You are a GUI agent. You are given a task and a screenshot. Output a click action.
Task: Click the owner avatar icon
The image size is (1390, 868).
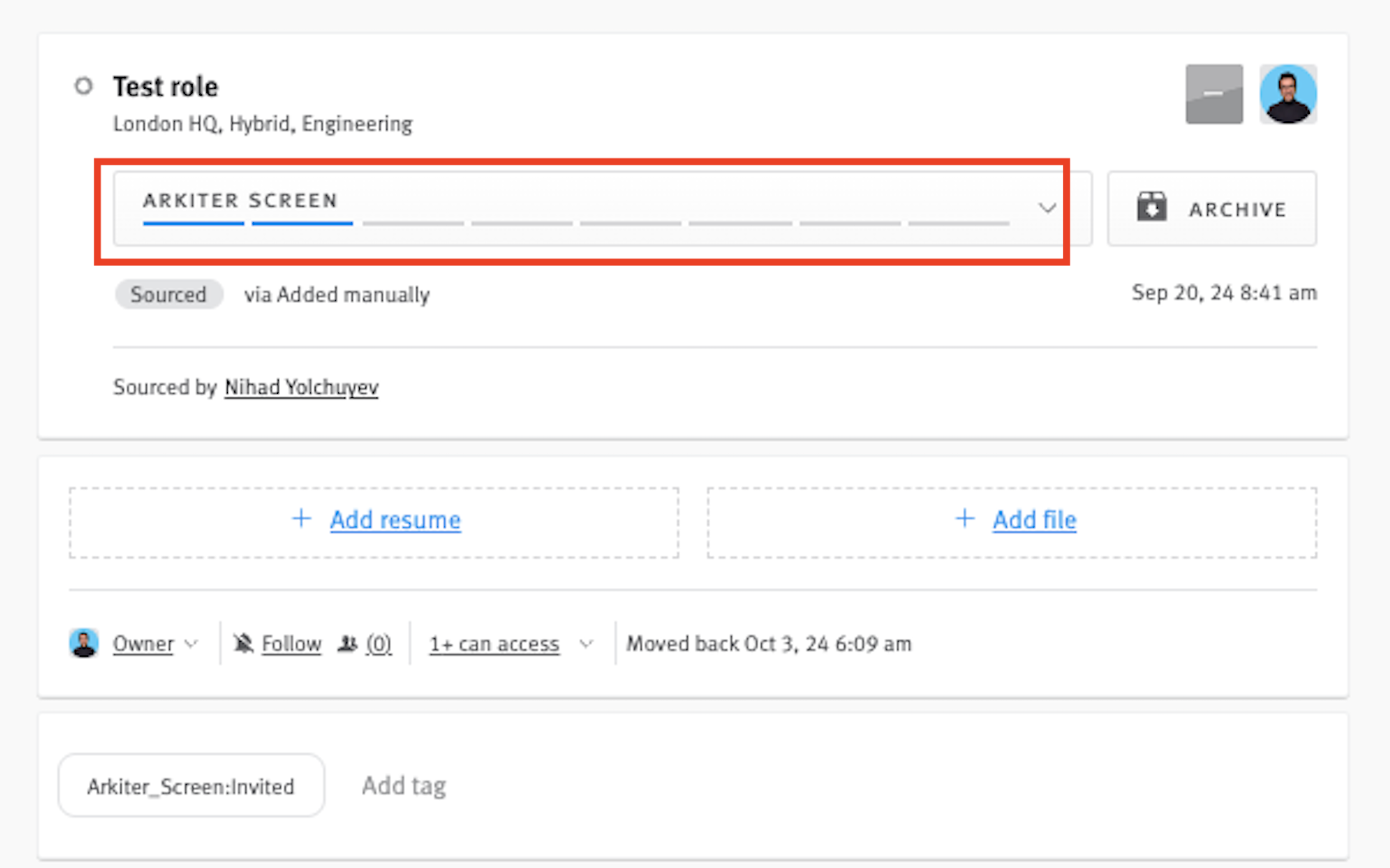click(x=84, y=643)
